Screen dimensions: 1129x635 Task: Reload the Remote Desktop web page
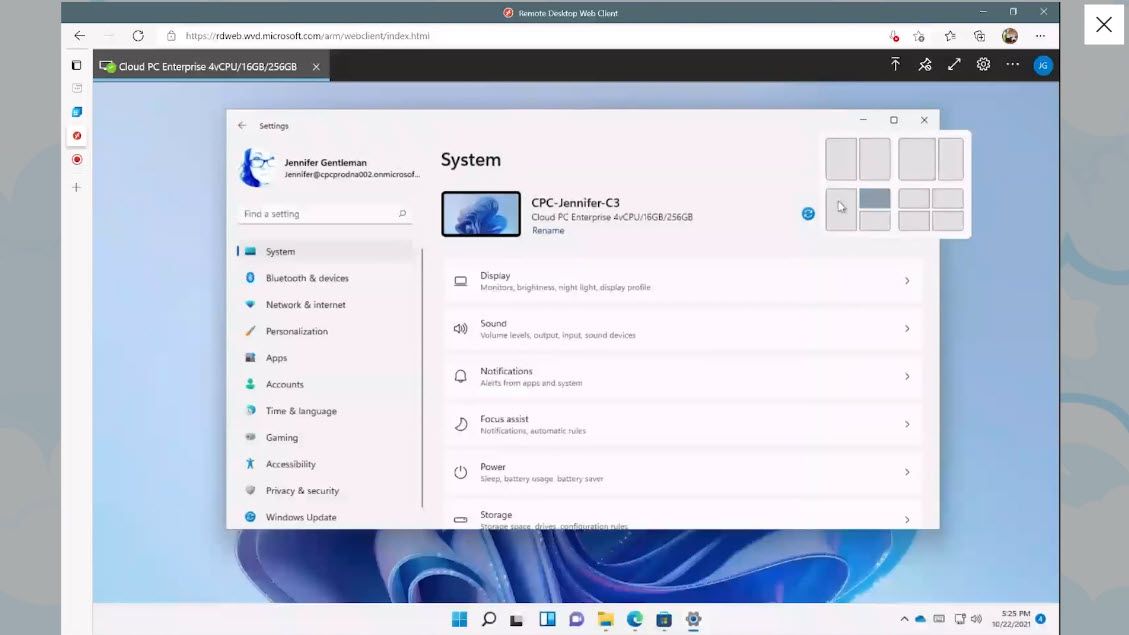pos(138,35)
